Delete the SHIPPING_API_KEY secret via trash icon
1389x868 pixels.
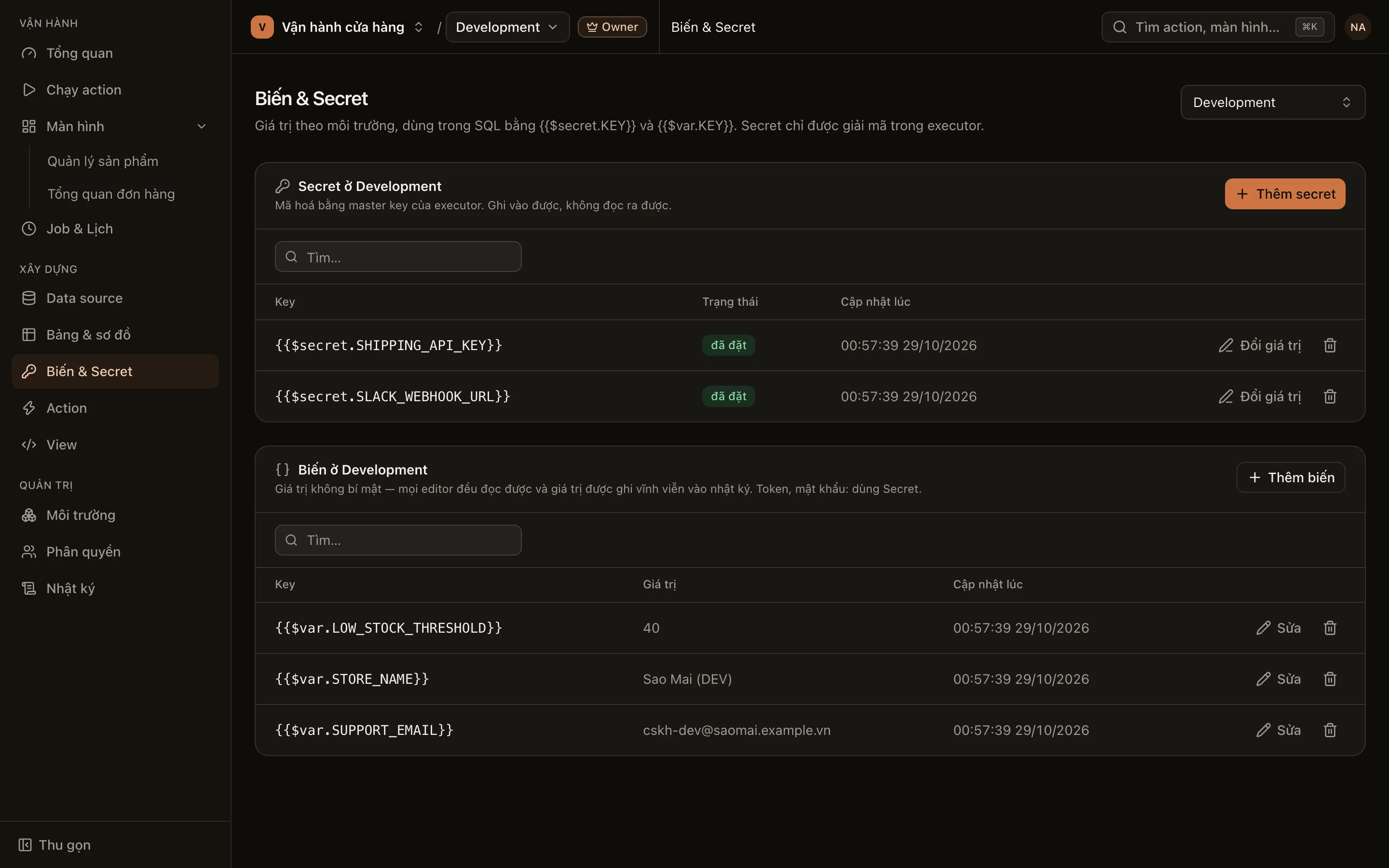pyautogui.click(x=1330, y=345)
